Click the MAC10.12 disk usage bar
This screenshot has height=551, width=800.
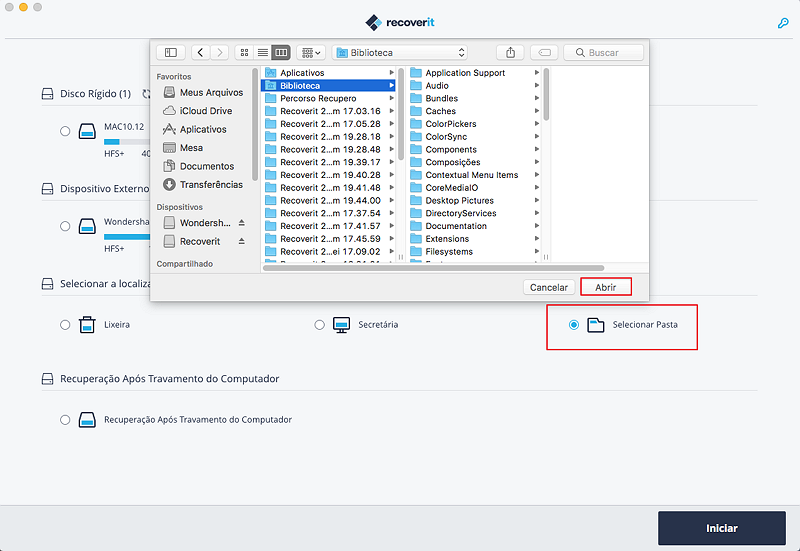(x=127, y=142)
